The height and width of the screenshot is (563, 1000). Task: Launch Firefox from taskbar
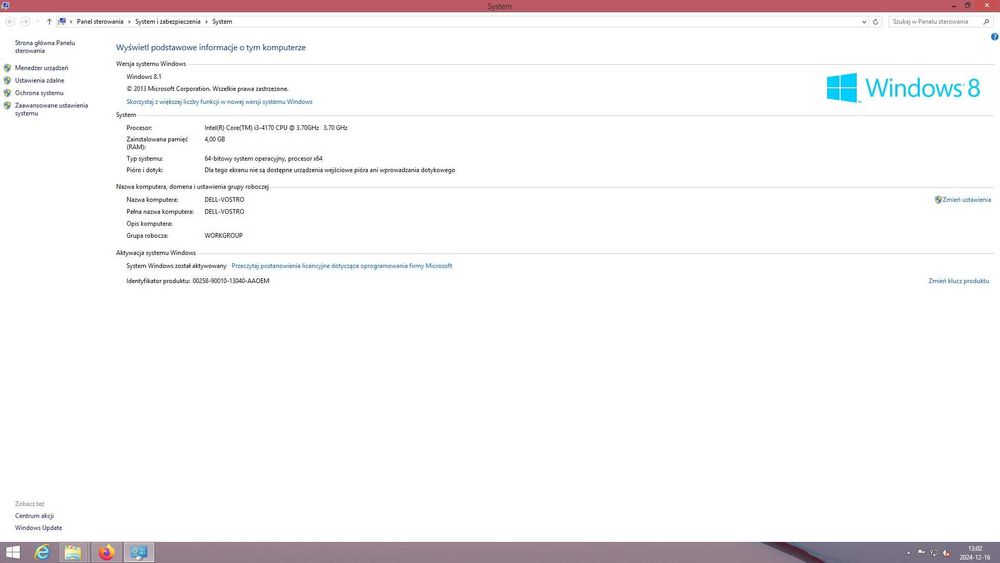click(106, 552)
